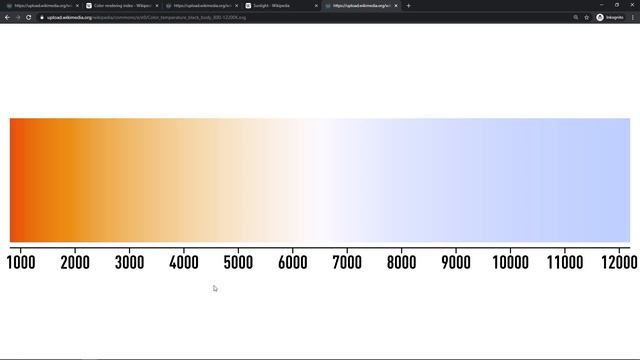Click the 12000 scale label

coord(619,262)
